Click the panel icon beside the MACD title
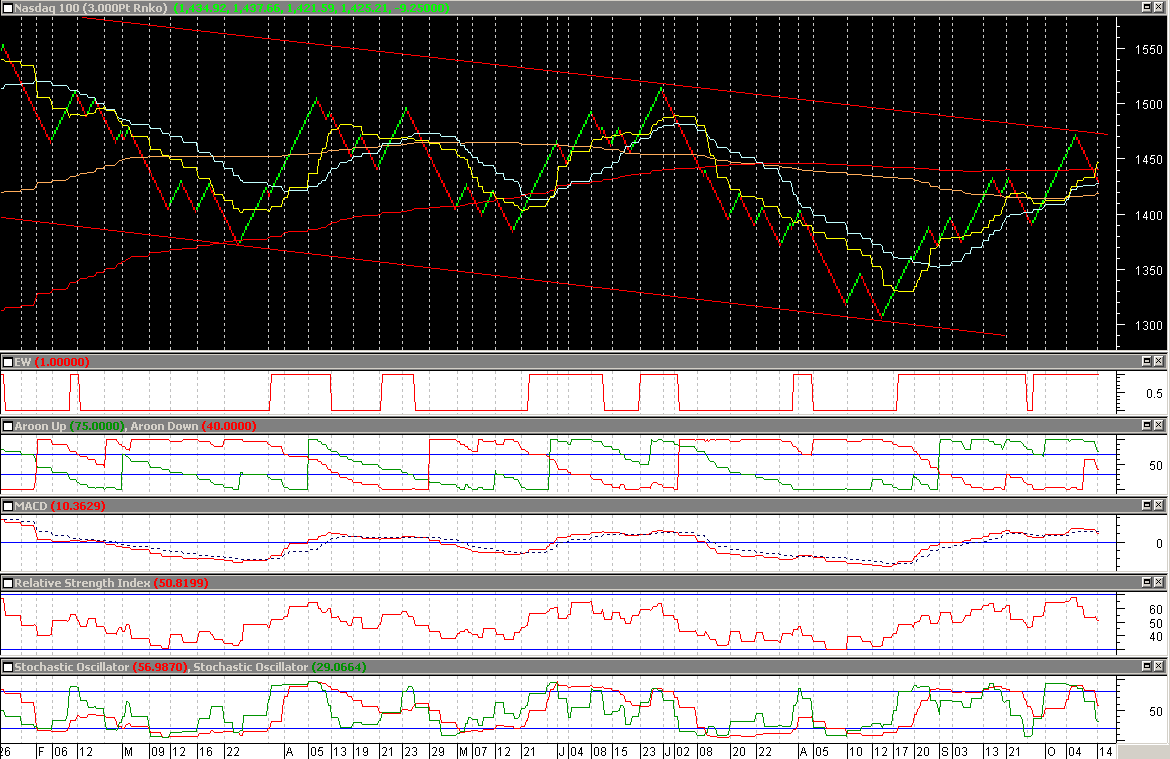The width and height of the screenshot is (1170, 759). [x=10, y=506]
